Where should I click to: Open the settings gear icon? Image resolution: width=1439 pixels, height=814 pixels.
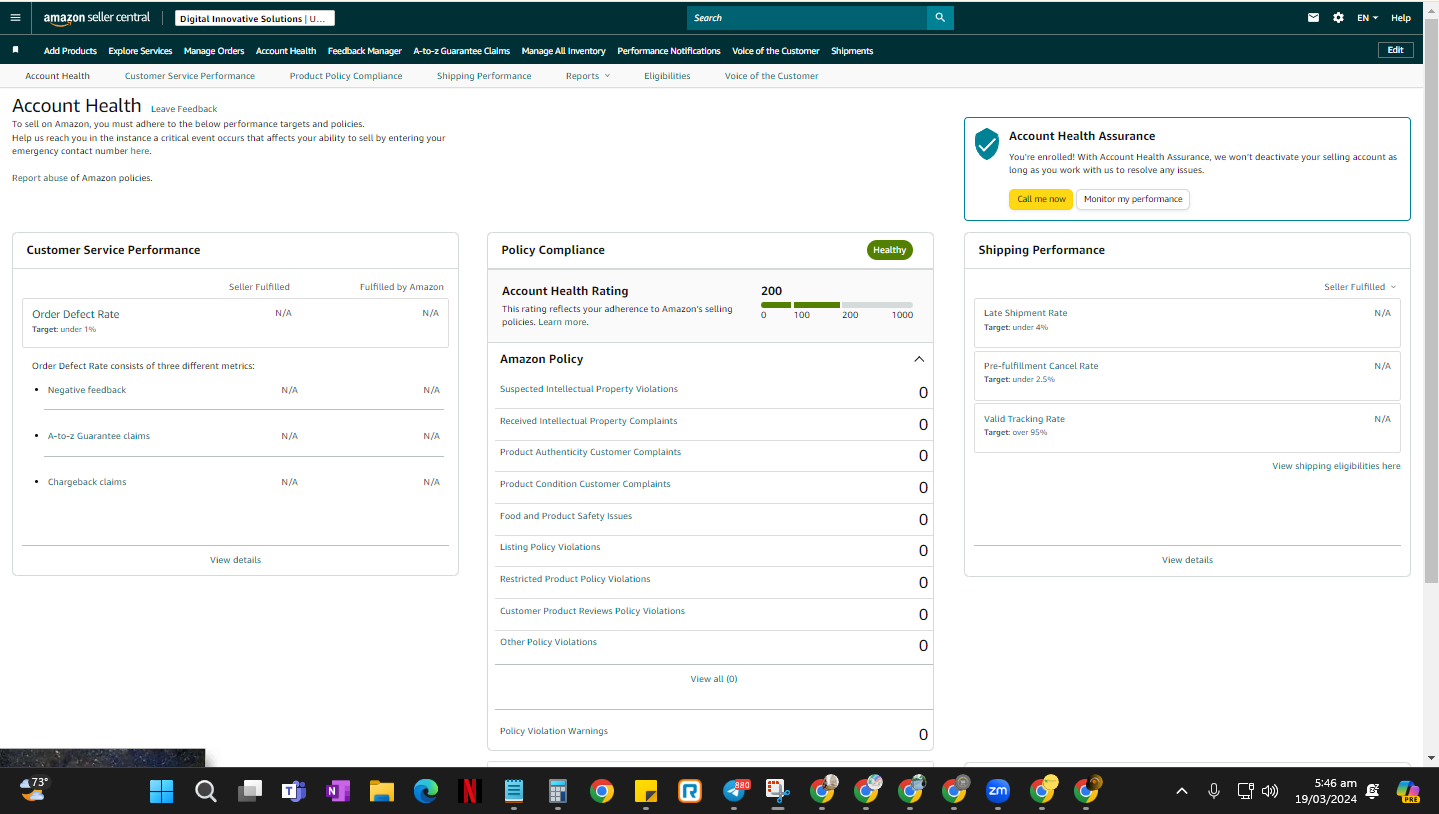pos(1339,18)
